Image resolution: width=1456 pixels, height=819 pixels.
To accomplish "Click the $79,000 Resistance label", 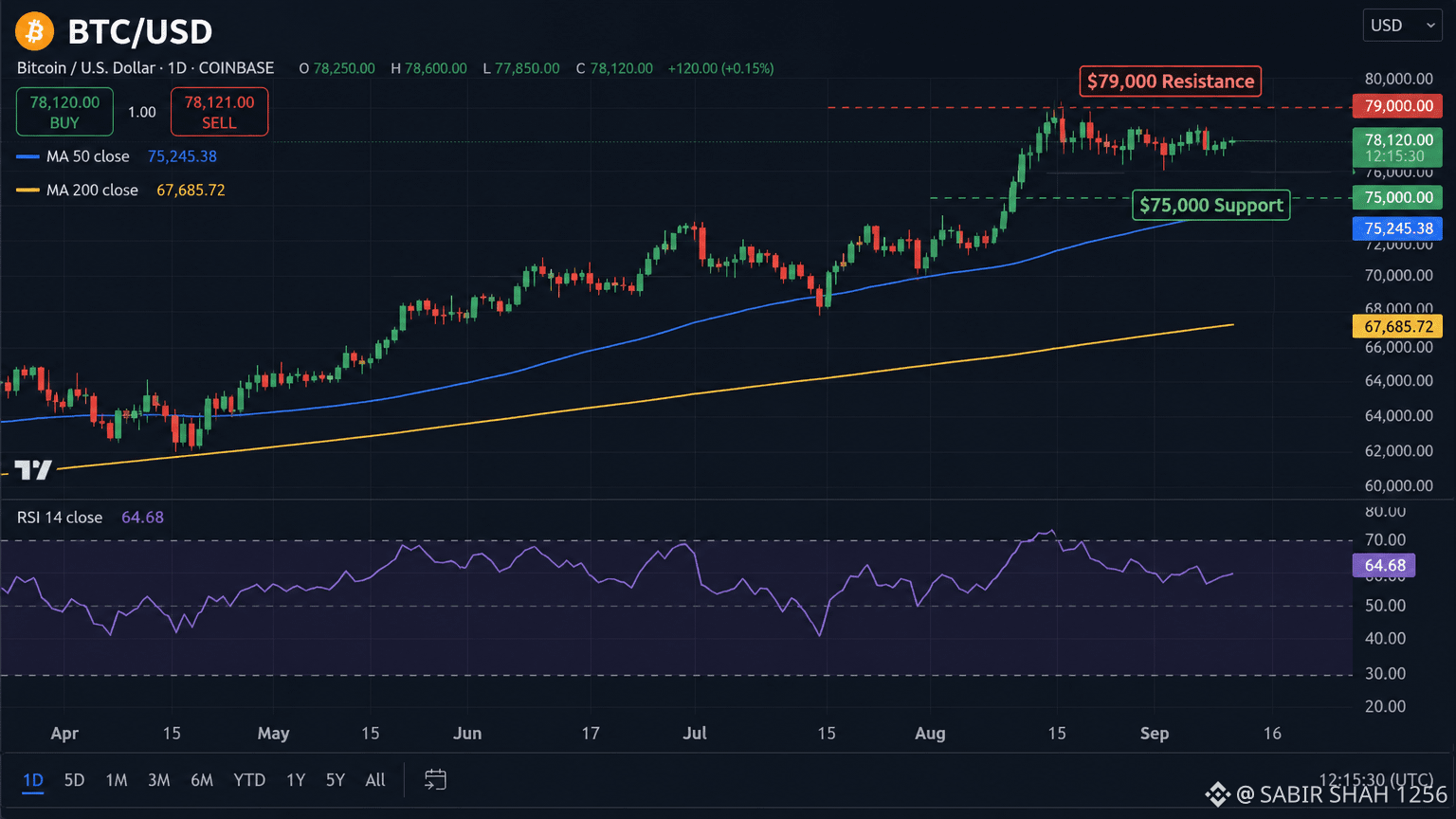I will 1171,82.
